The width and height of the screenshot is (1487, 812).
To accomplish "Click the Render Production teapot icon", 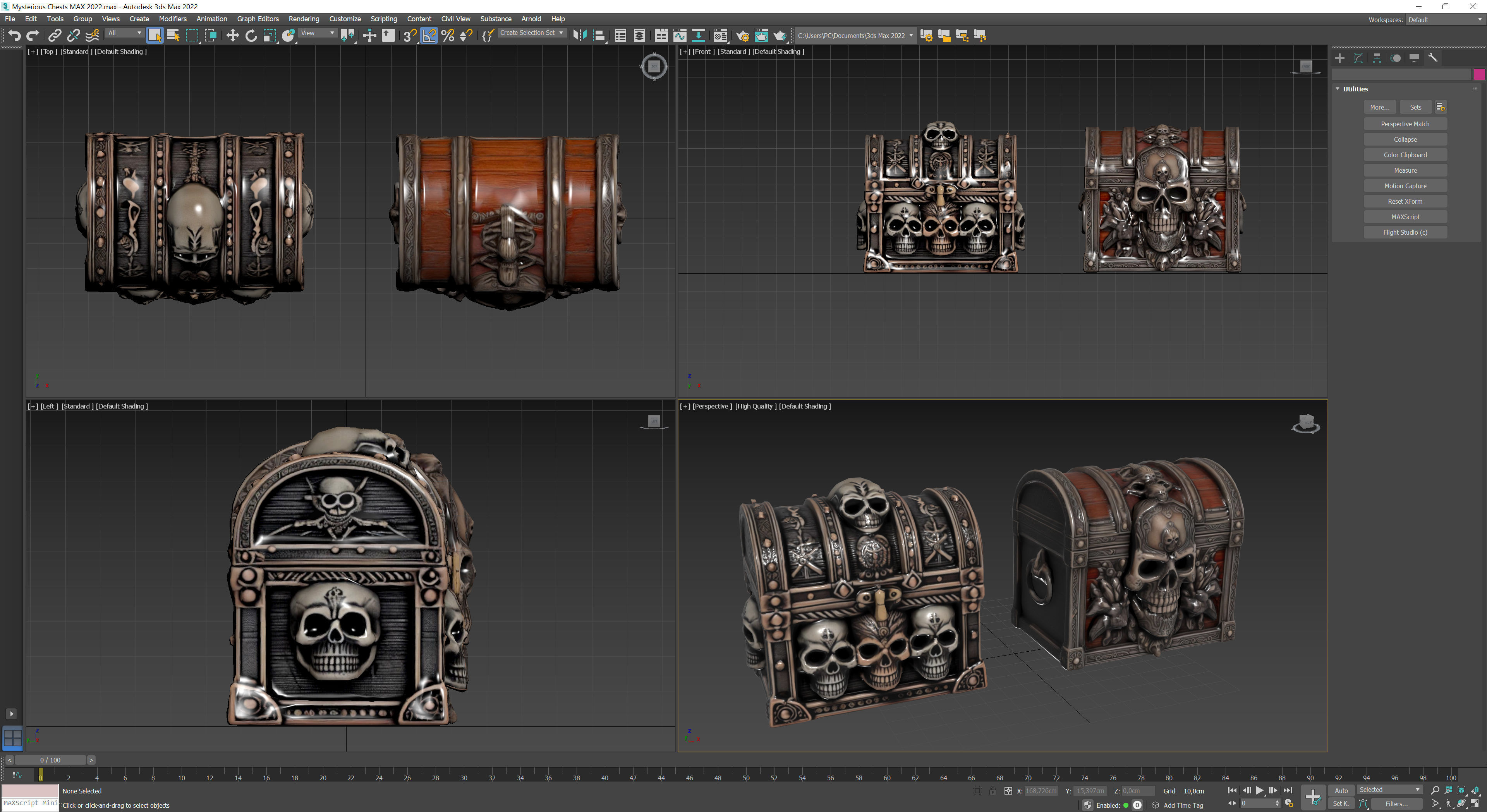I will pos(780,35).
